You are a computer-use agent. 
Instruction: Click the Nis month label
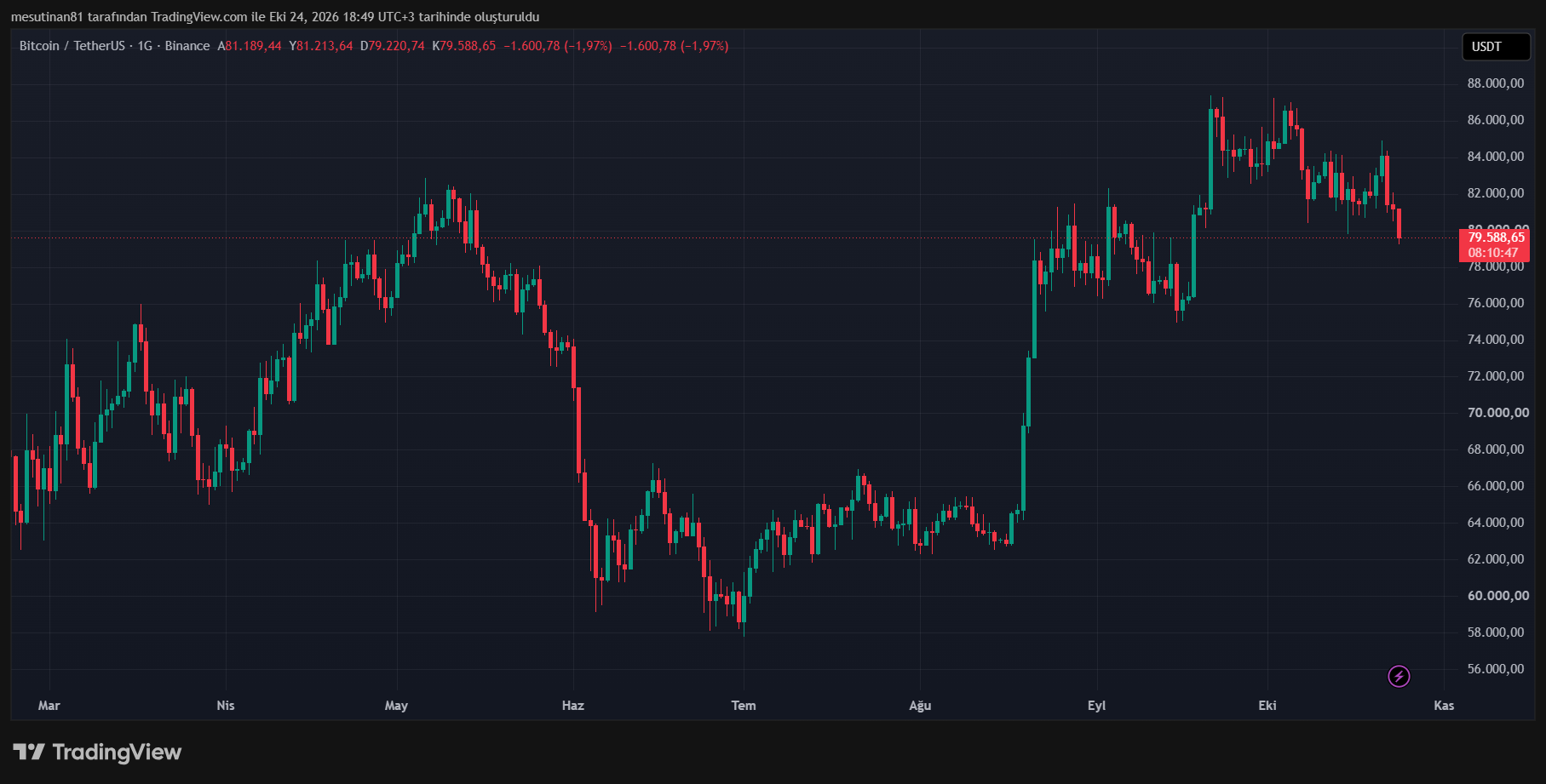point(226,705)
